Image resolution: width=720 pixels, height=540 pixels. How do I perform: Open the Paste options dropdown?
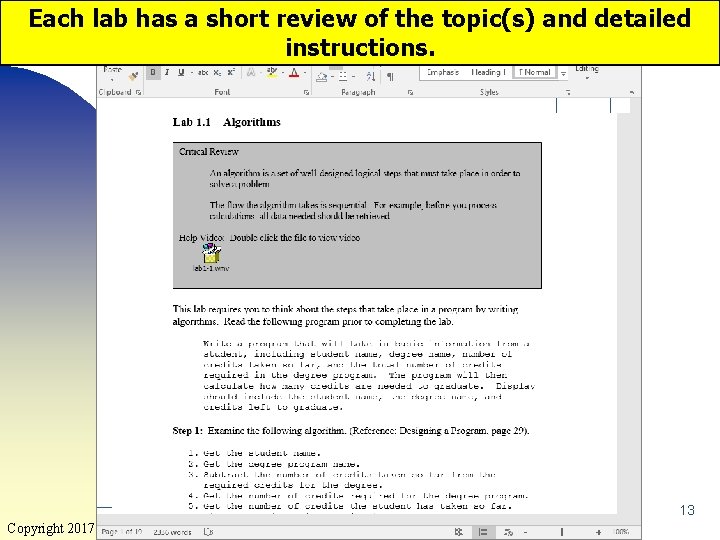click(112, 79)
